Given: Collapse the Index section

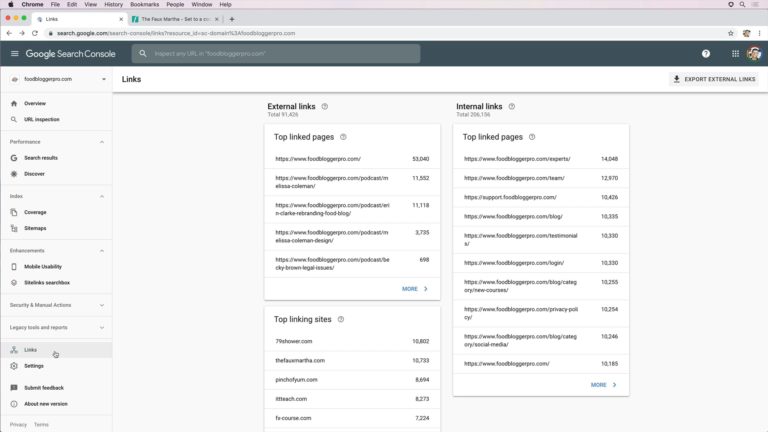Looking at the screenshot, I should click(102, 196).
